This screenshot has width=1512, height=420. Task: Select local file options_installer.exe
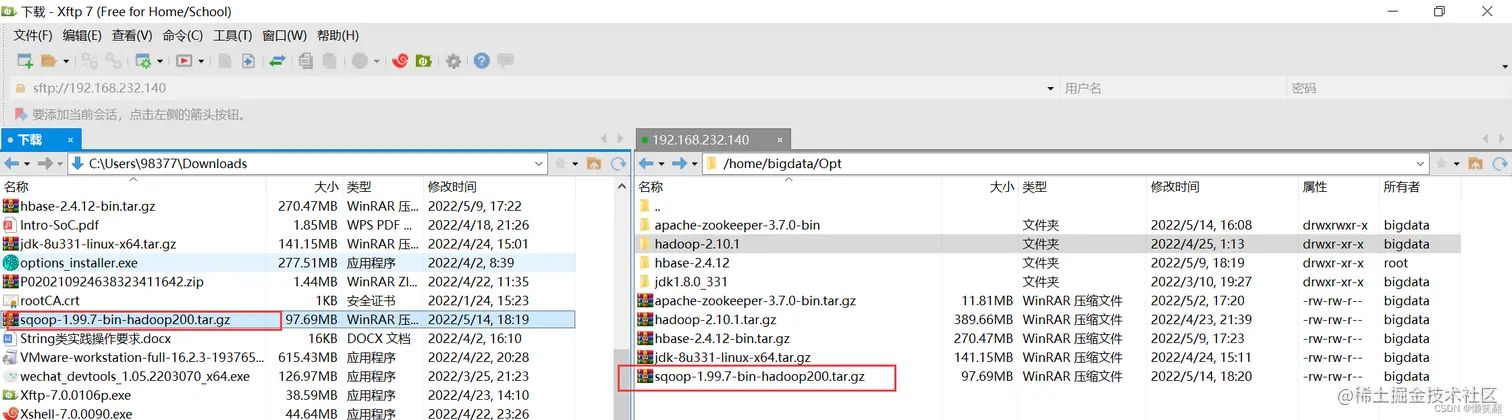coord(288,263)
